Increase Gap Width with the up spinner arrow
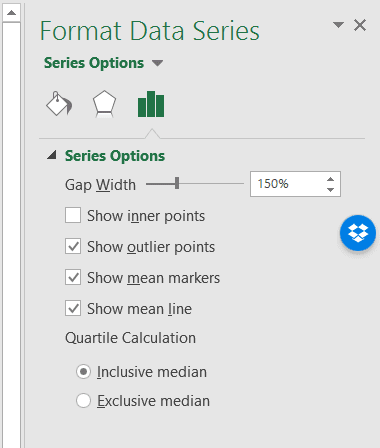This screenshot has width=380, height=448. [330, 179]
